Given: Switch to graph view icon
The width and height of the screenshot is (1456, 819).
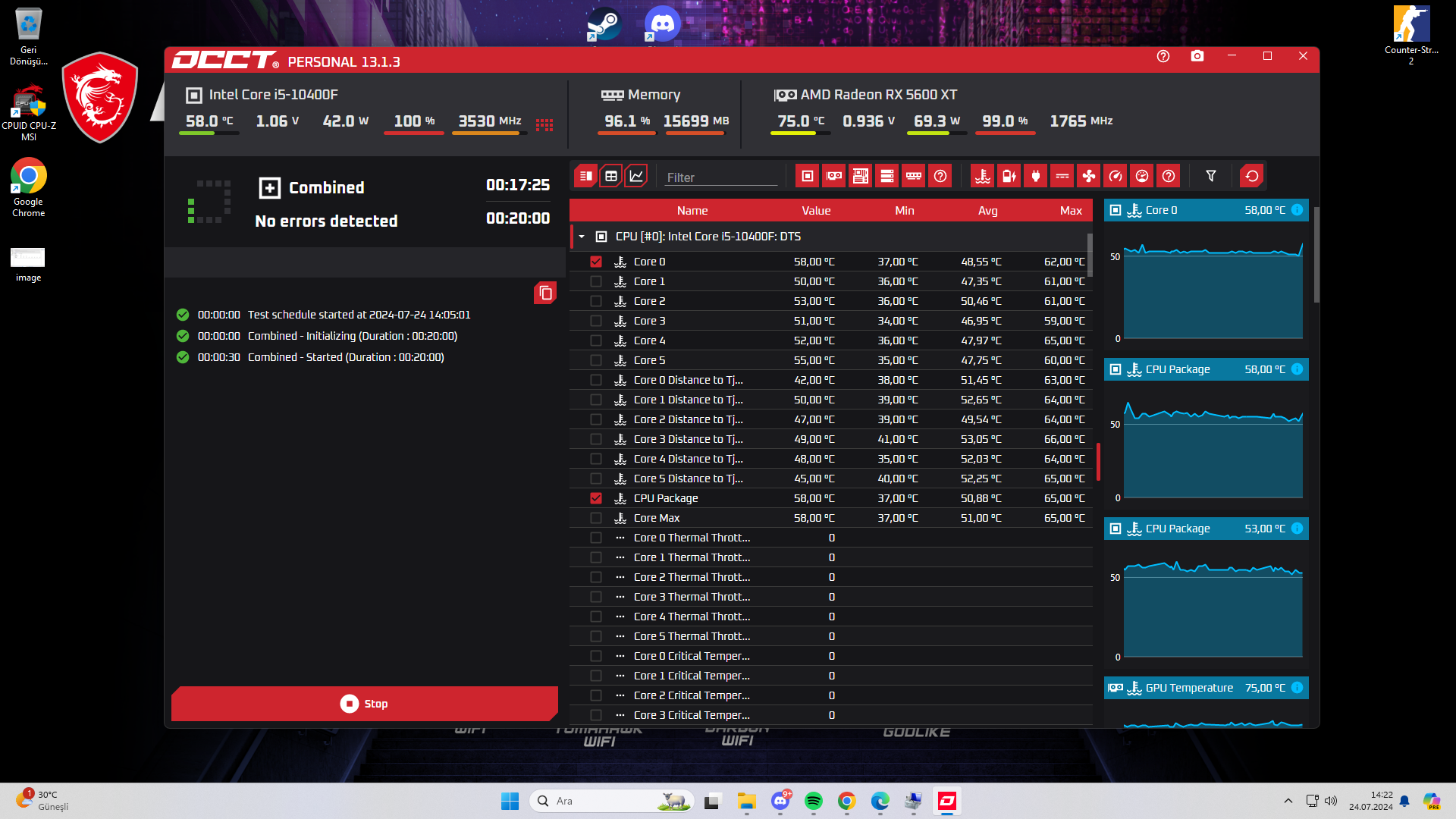Looking at the screenshot, I should (x=636, y=176).
